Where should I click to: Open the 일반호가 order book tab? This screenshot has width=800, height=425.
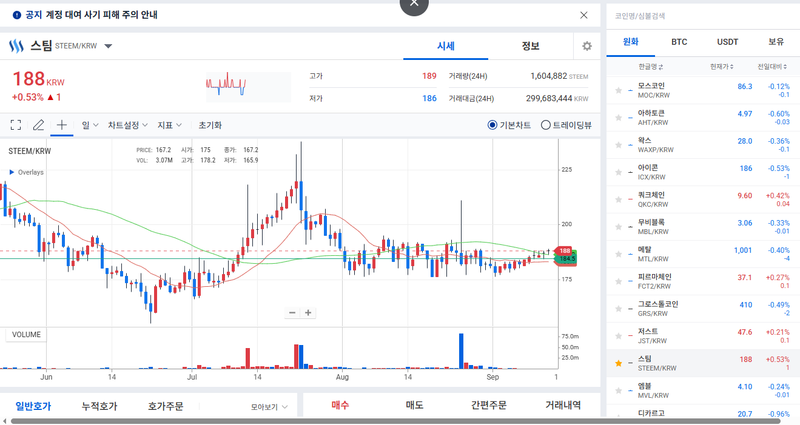tap(33, 406)
